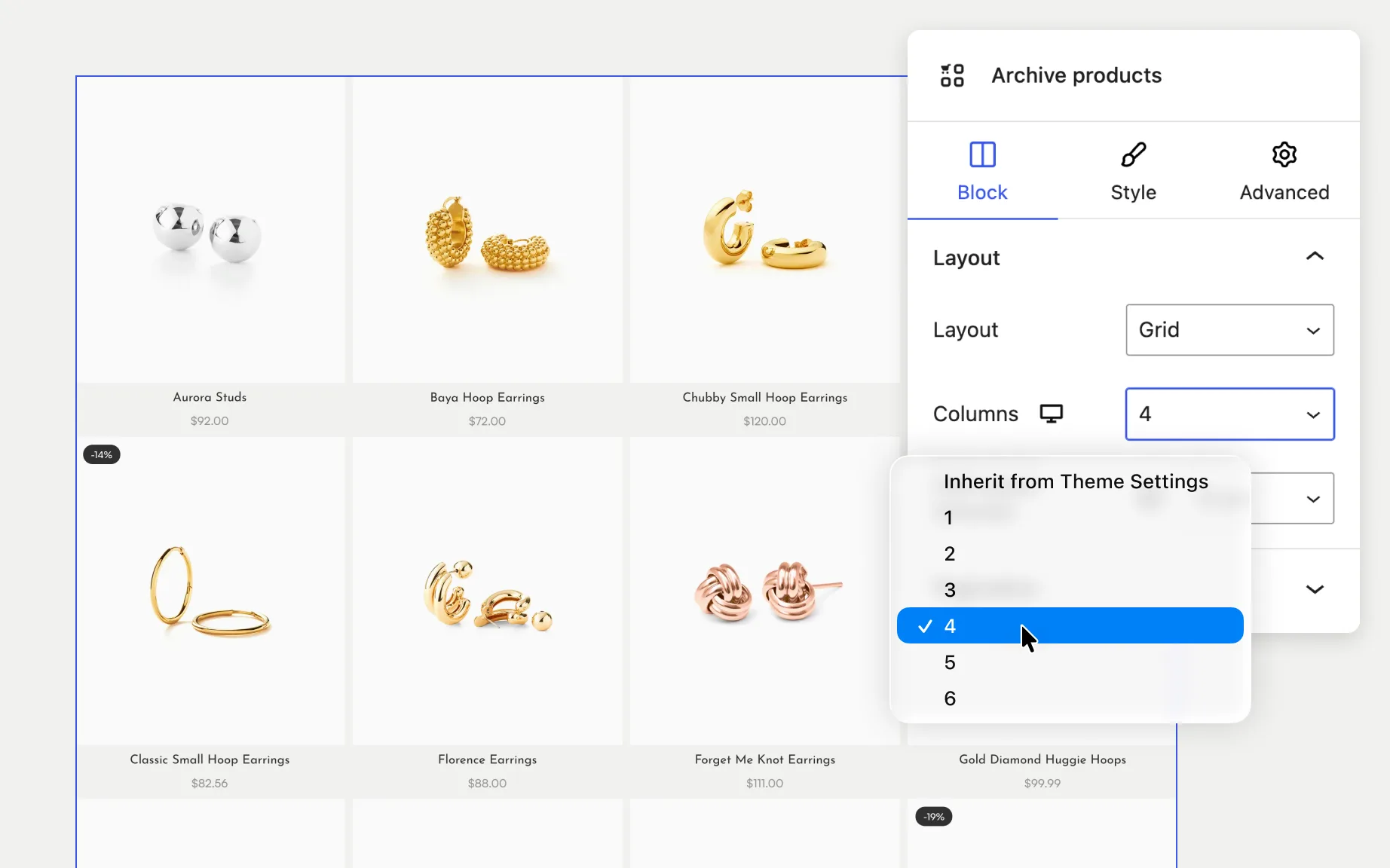Click the Aurora Studs product image
This screenshot has width=1390, height=868.
coord(210,230)
